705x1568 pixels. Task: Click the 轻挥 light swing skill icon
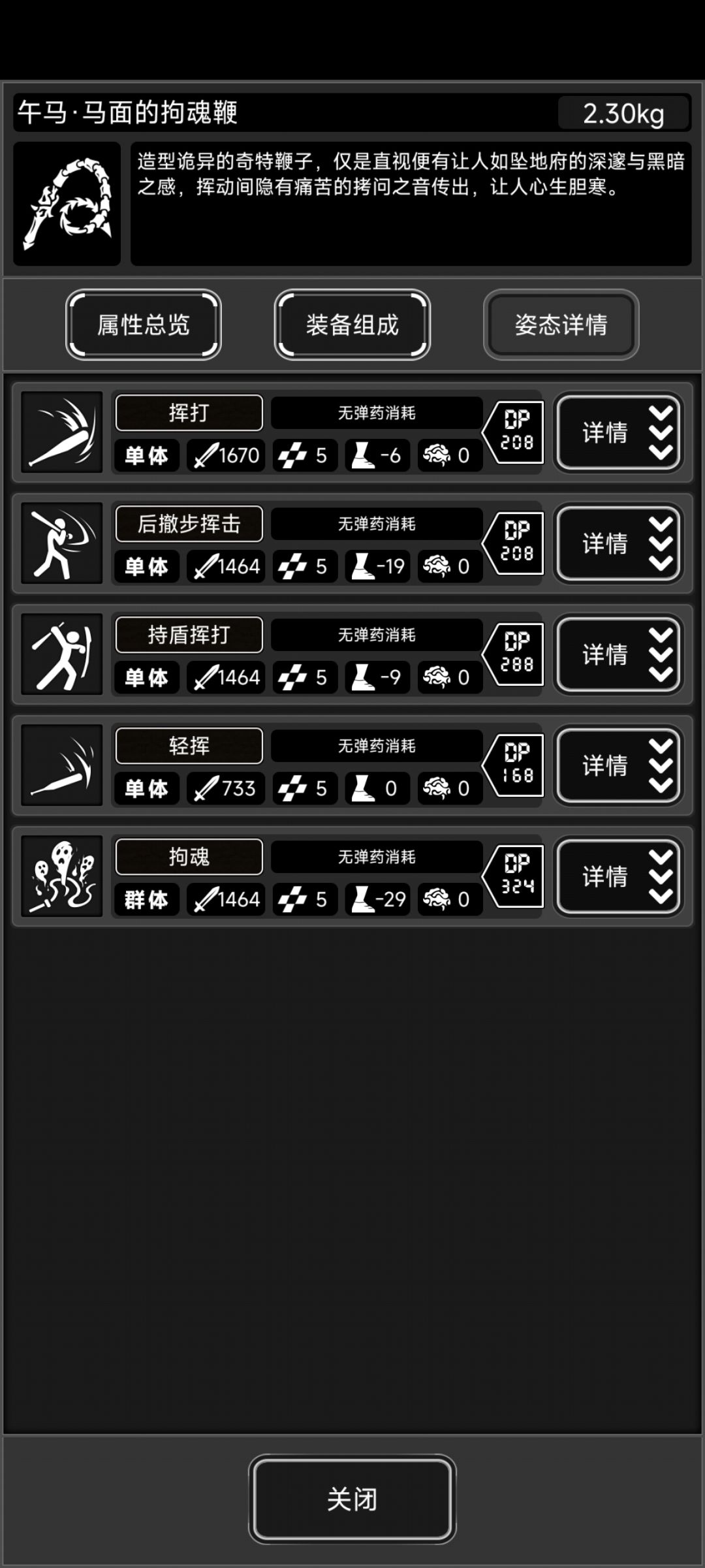tap(62, 765)
